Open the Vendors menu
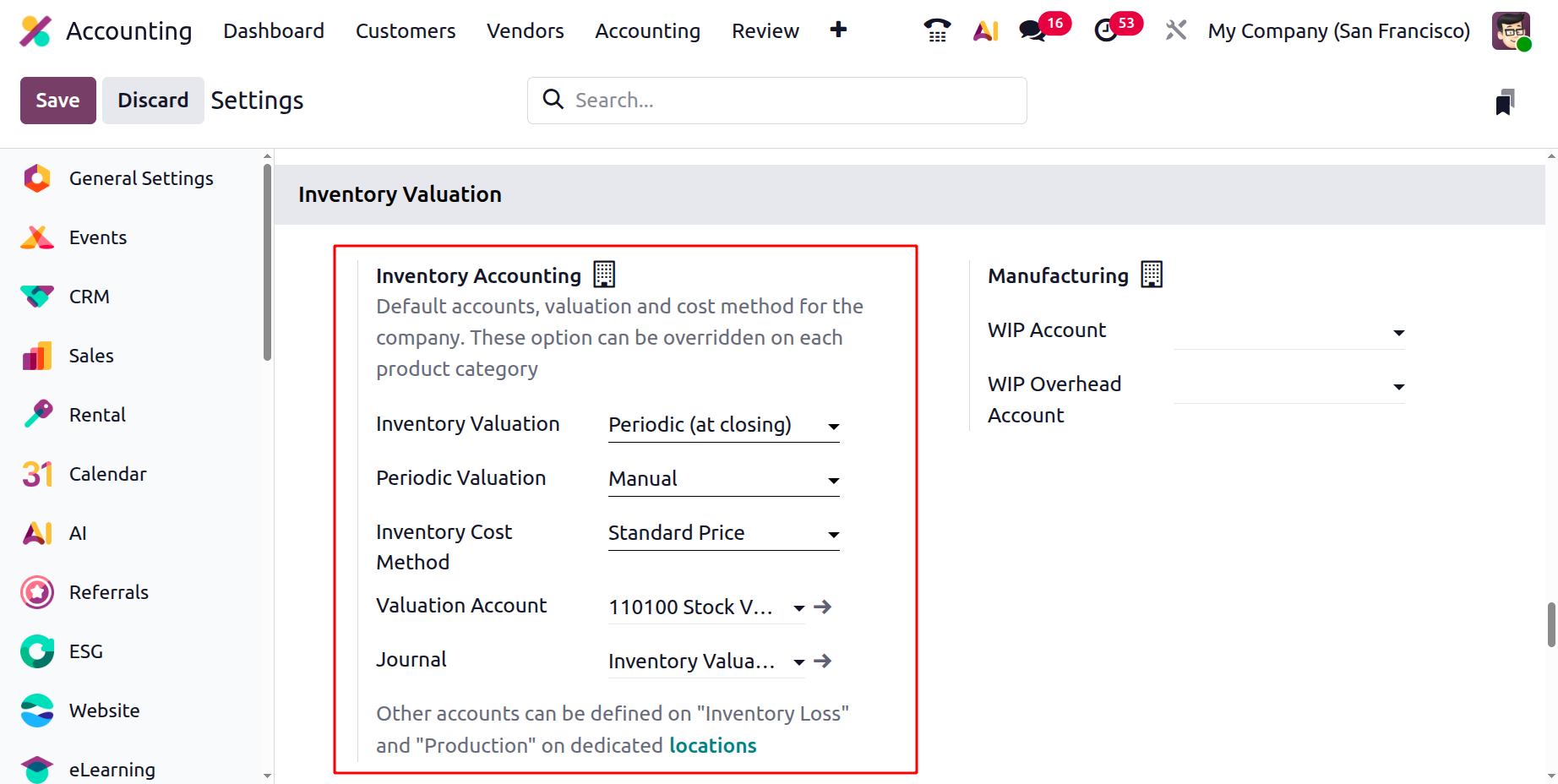Screen dimensions: 1558x784 coord(525,31)
